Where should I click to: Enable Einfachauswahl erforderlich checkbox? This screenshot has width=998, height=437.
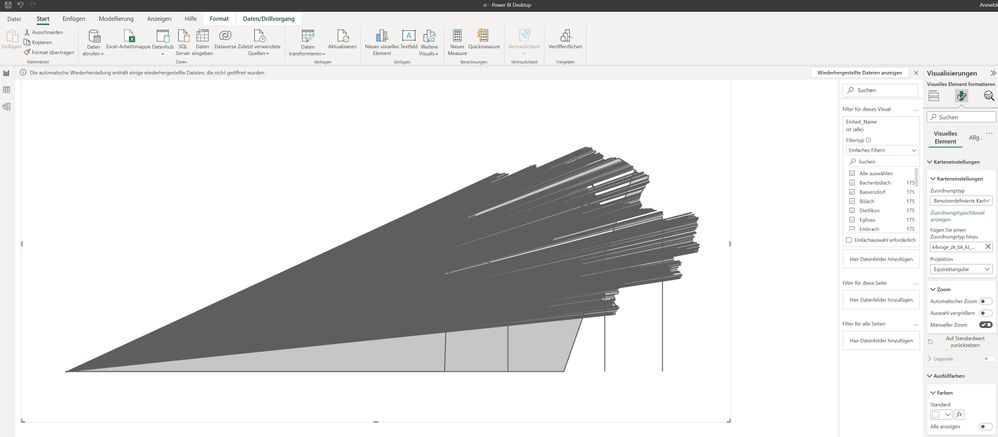pyautogui.click(x=848, y=240)
